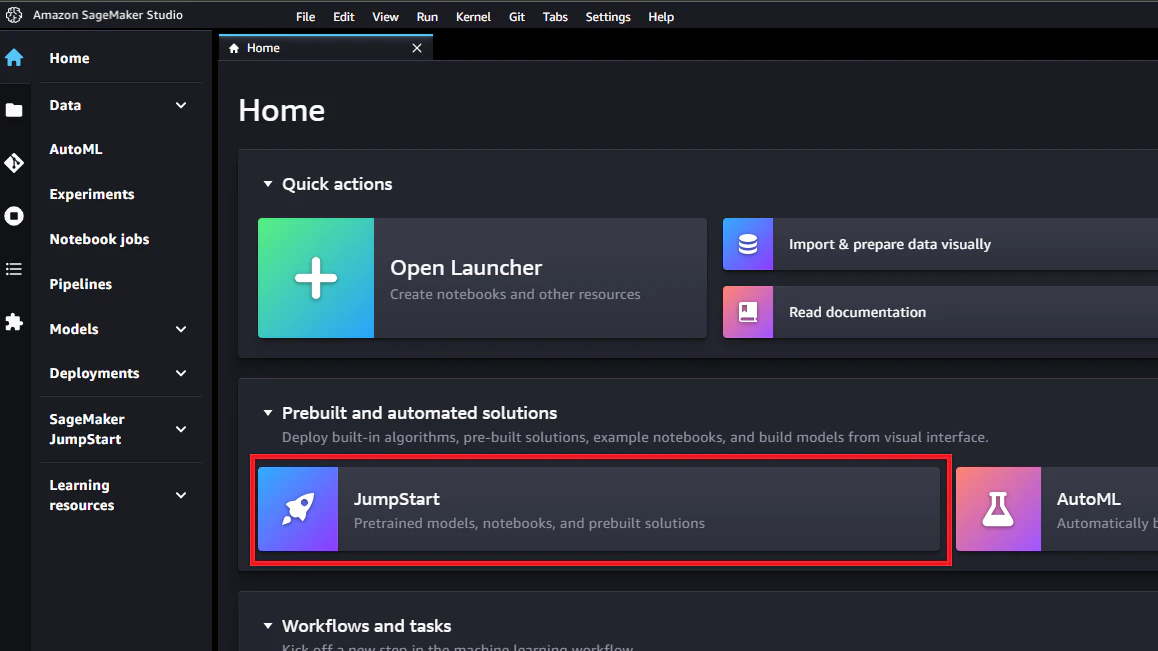Screen dimensions: 1158x651
Task: Click the AutoML flask icon
Action: tap(998, 509)
